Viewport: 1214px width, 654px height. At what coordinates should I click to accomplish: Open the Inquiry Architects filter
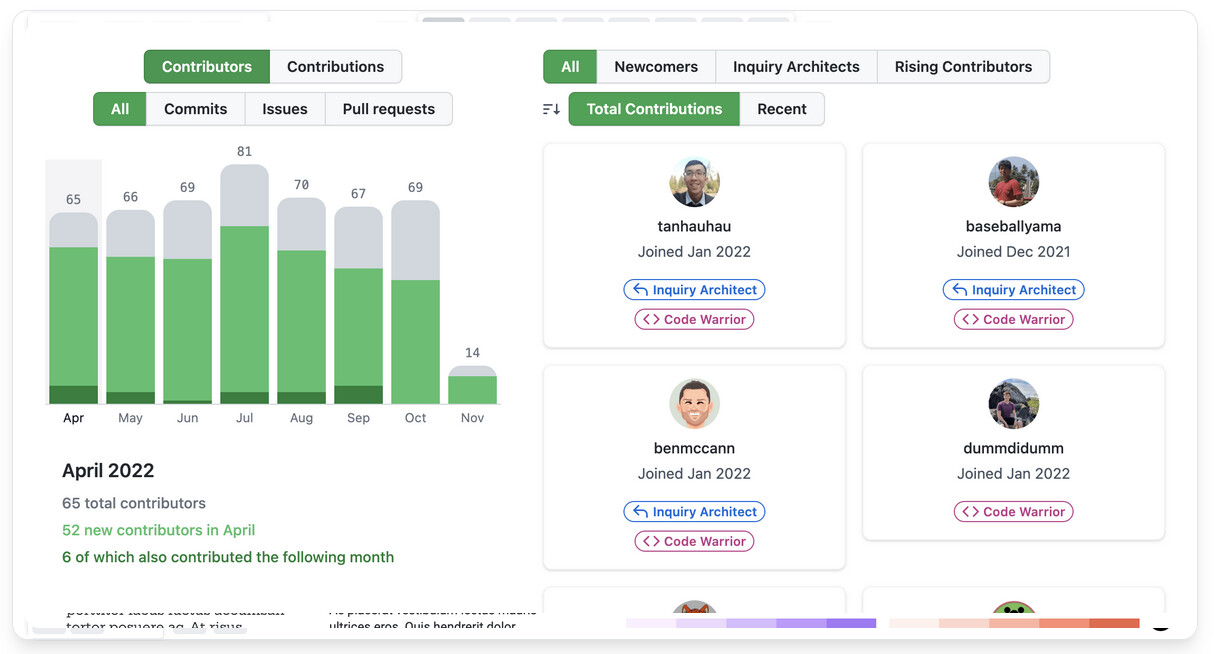coord(796,67)
